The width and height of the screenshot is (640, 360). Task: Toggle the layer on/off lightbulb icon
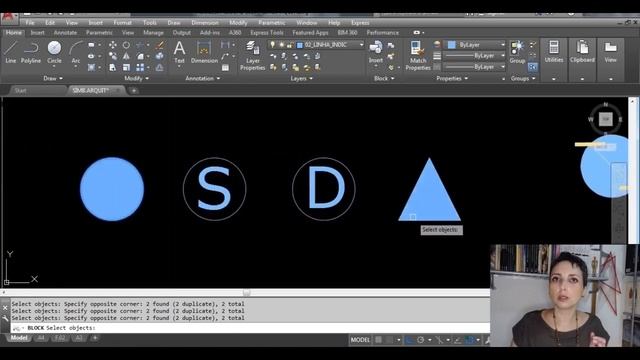click(x=272, y=45)
